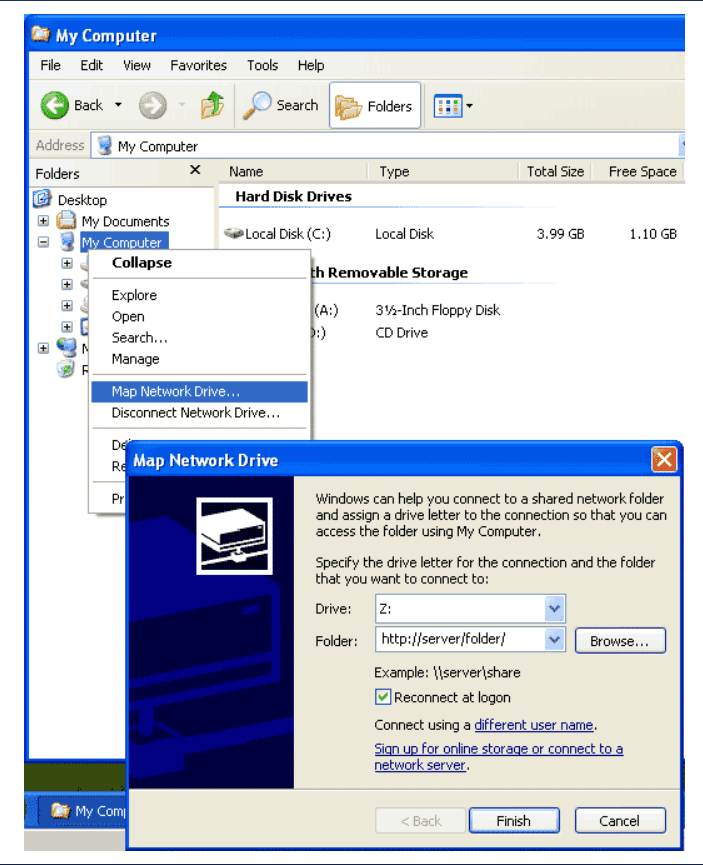Click the Browse... button
The image size is (703, 865).
point(620,640)
